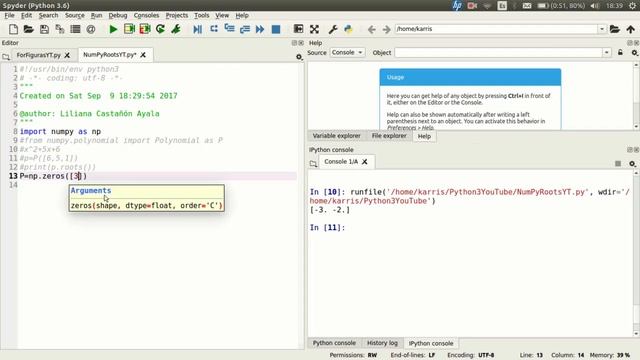This screenshot has width=640, height=360.
Task: Change to parent directory up arrow
Action: click(x=631, y=29)
